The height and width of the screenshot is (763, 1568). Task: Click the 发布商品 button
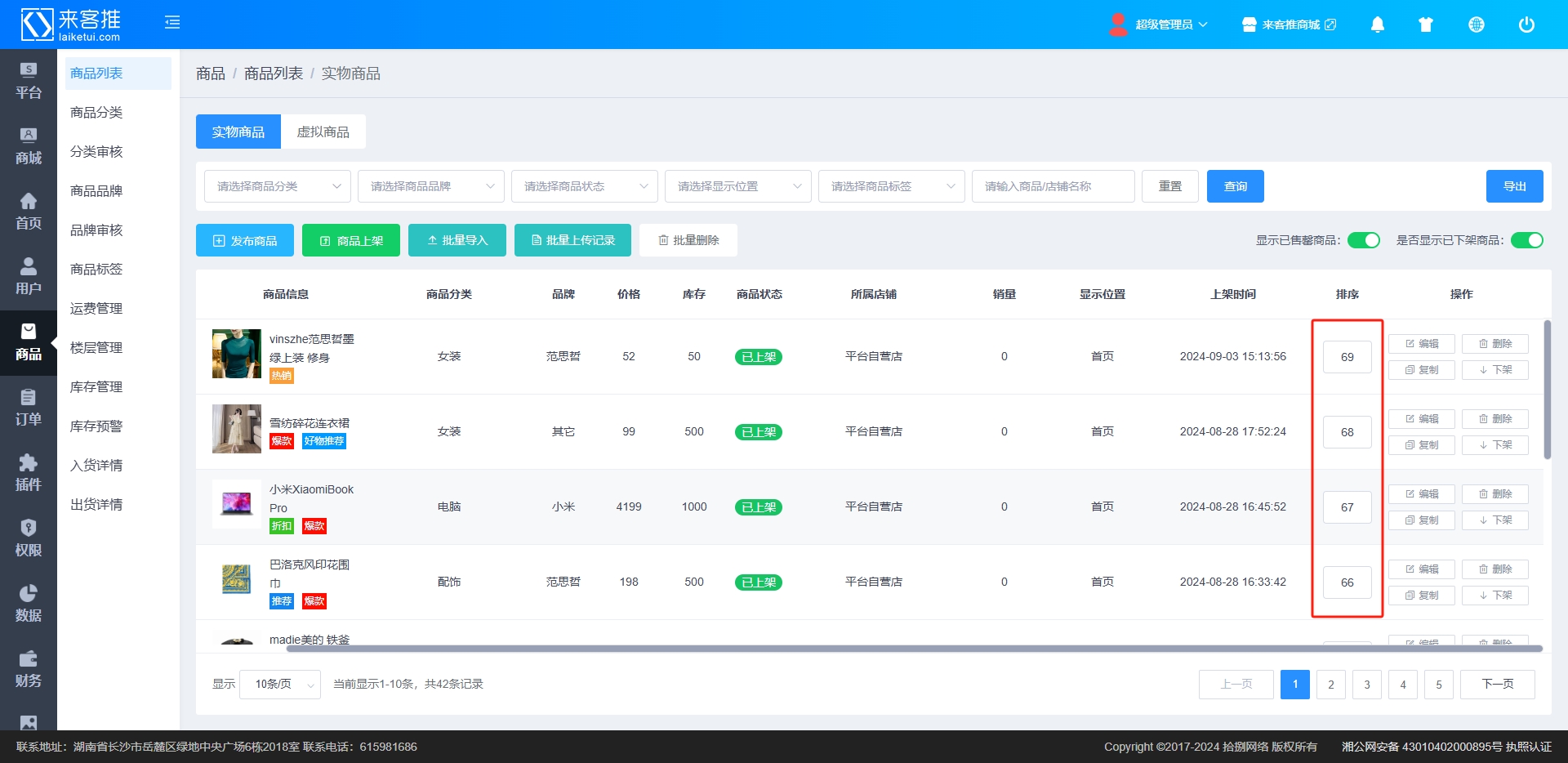click(245, 240)
